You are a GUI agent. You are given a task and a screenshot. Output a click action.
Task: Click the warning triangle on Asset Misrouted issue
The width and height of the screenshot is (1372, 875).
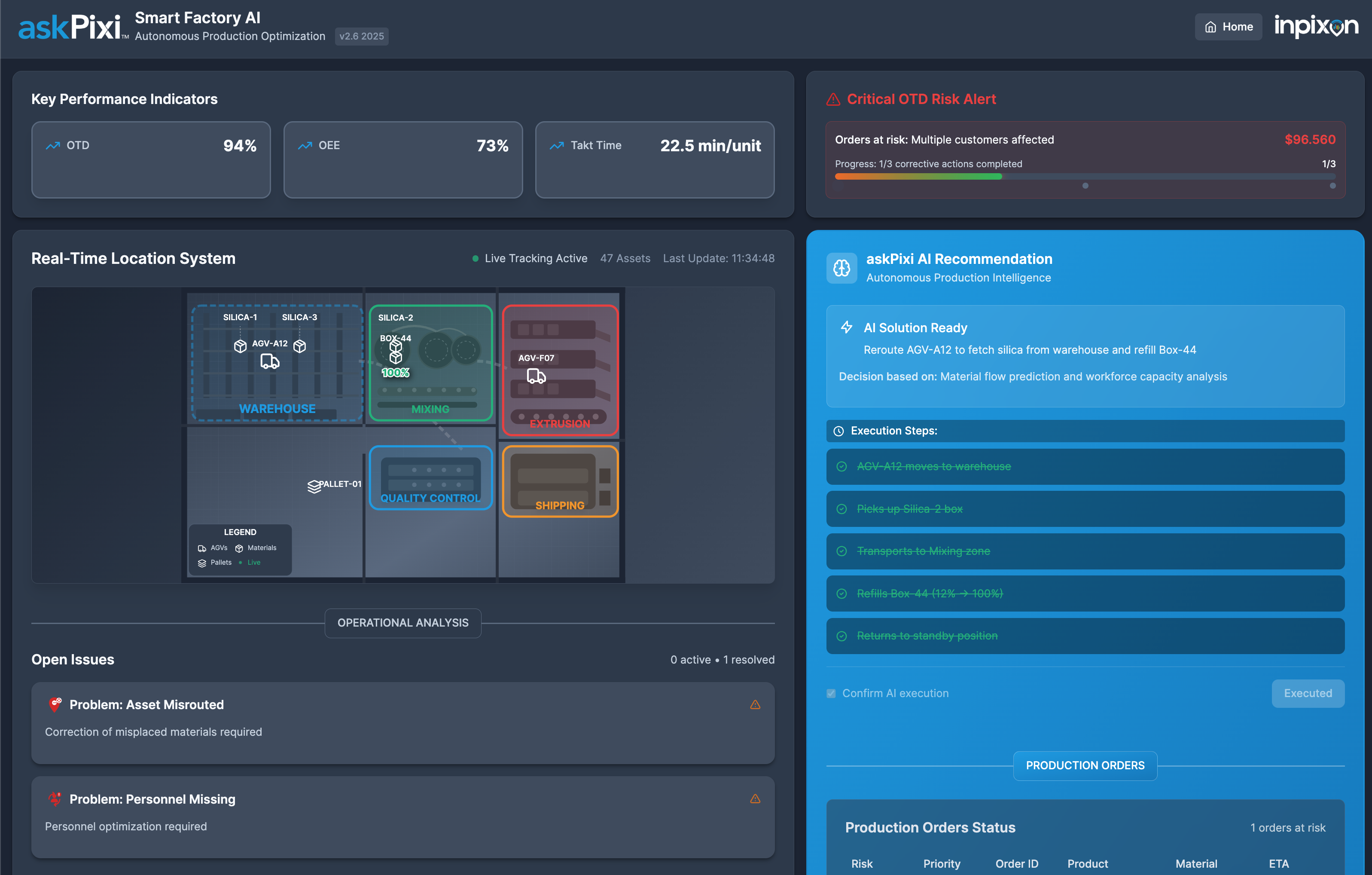coord(755,704)
